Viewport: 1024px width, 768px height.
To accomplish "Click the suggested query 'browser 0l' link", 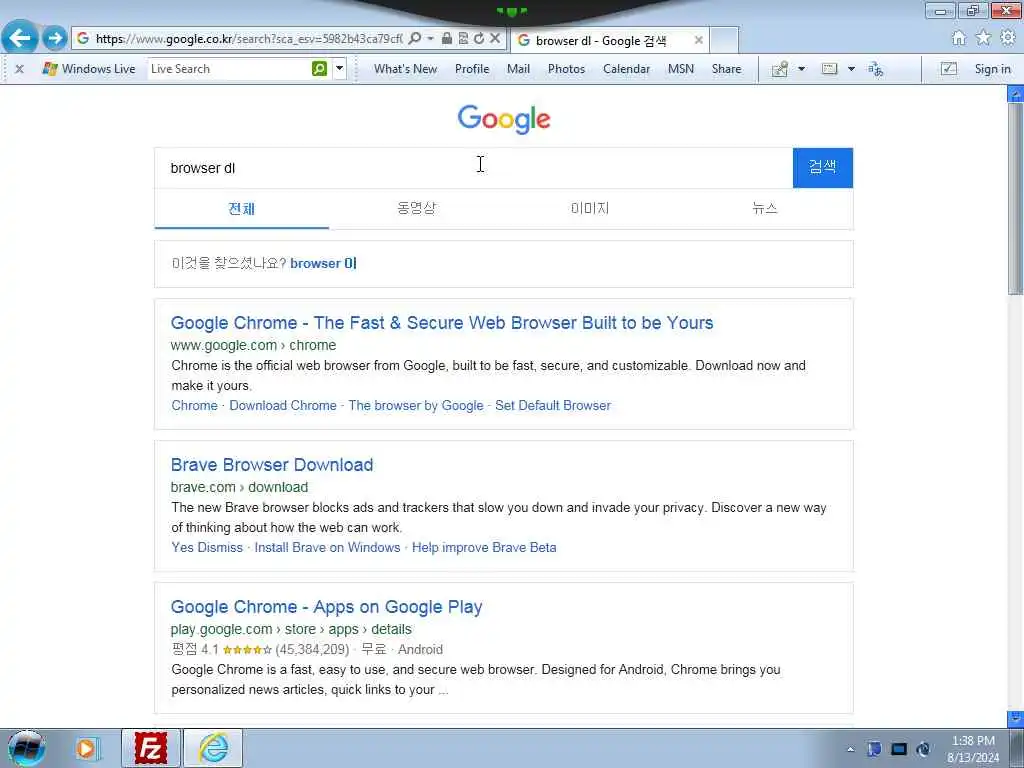I will click(323, 263).
